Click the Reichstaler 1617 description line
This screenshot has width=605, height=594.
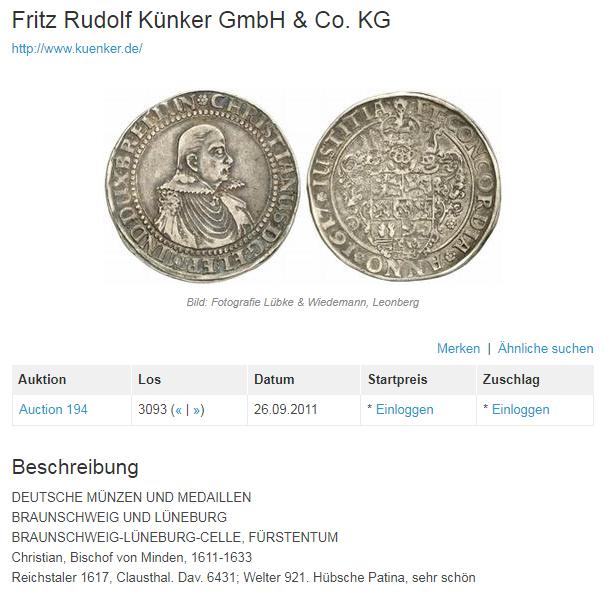(x=243, y=577)
